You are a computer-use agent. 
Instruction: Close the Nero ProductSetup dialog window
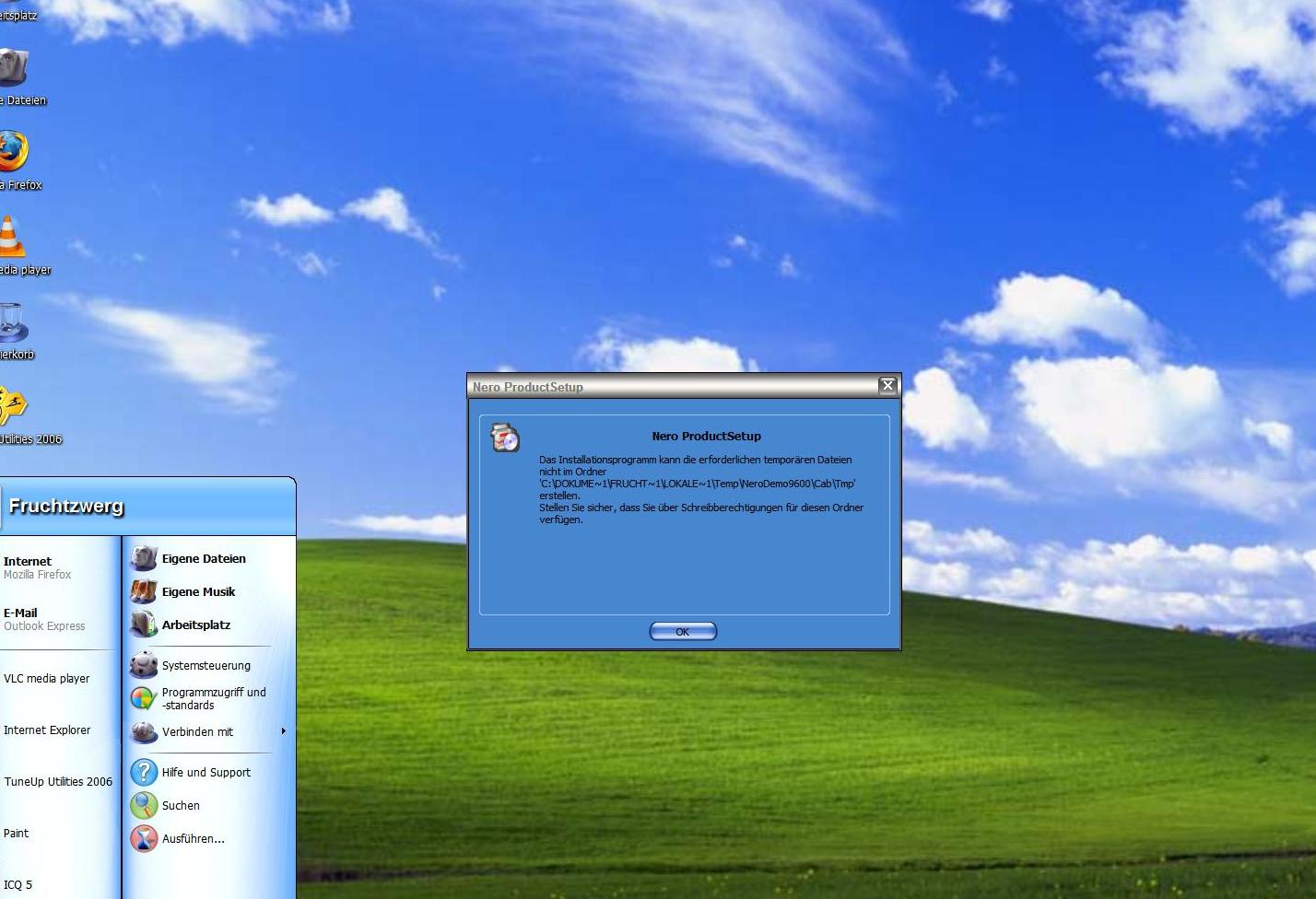point(887,386)
